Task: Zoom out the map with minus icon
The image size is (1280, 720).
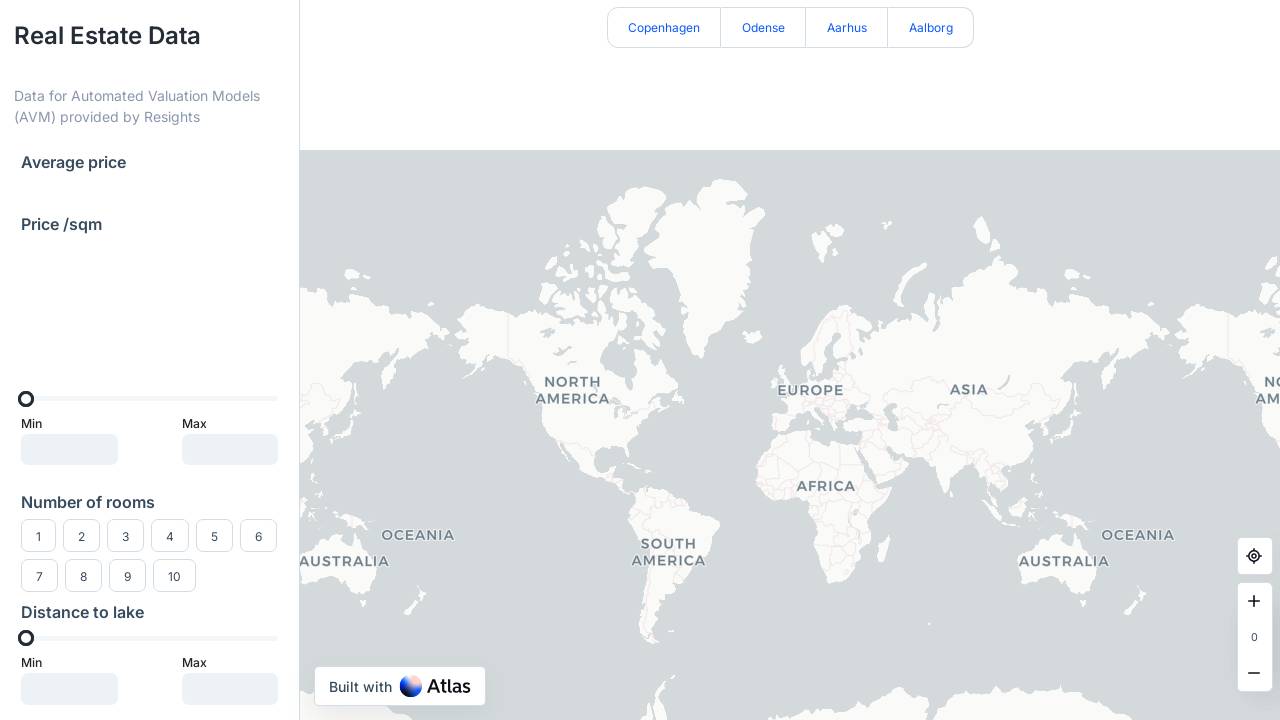Action: coord(1254,673)
